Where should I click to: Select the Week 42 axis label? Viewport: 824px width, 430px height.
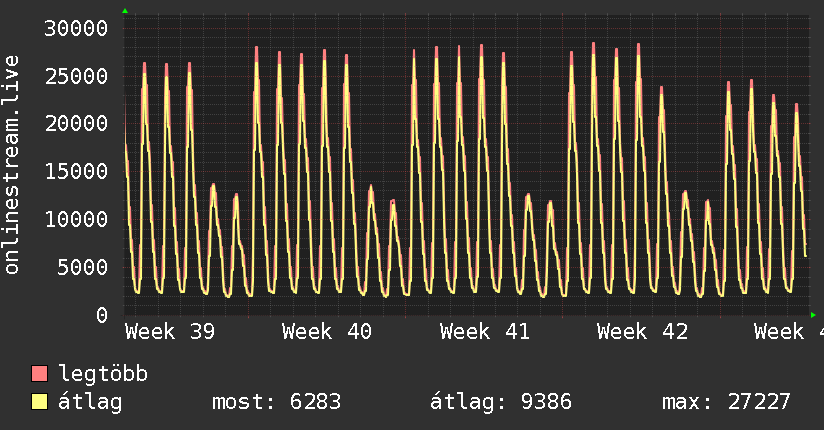click(x=642, y=332)
